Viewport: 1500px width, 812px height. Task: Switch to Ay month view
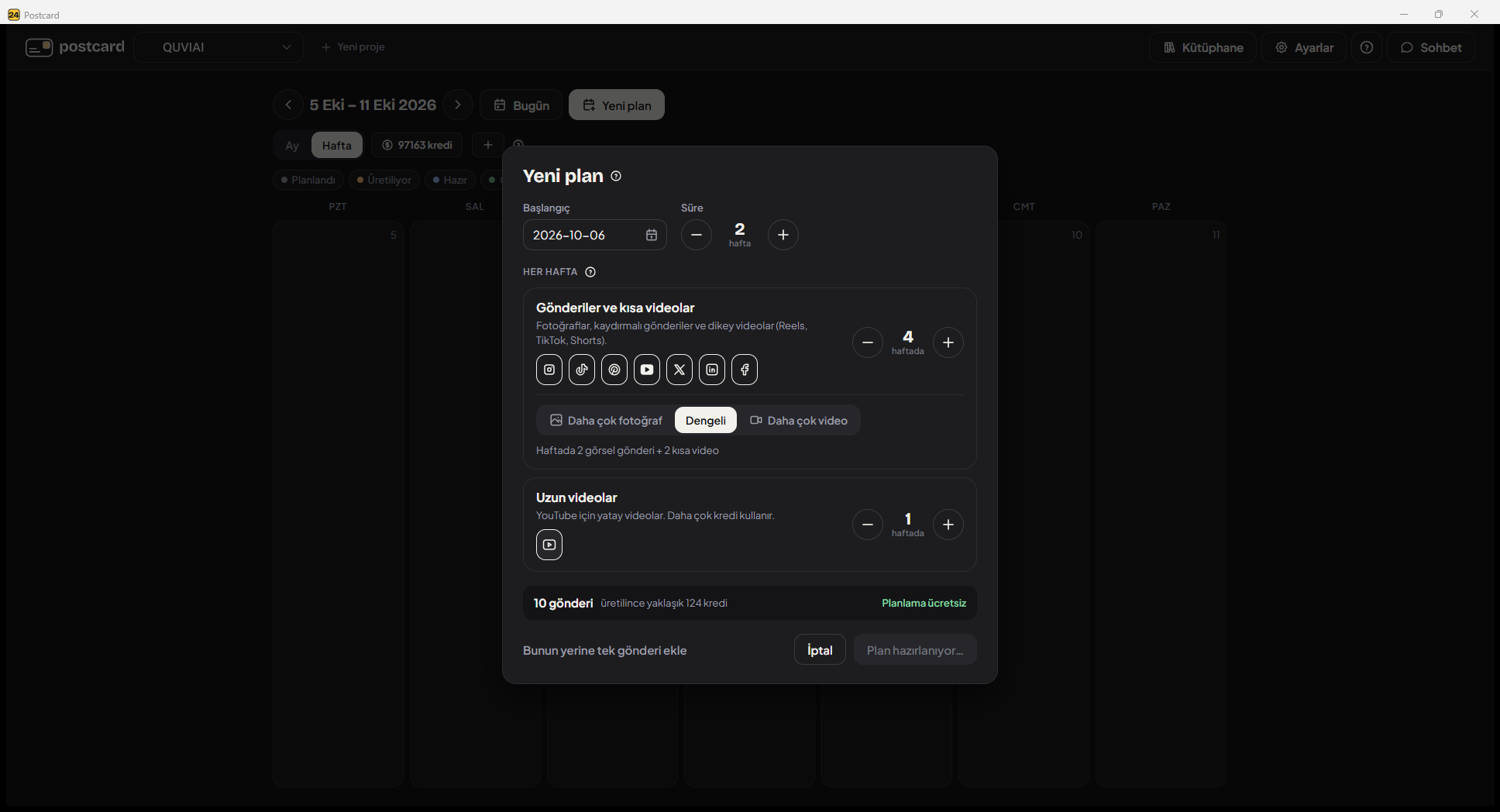(x=292, y=145)
